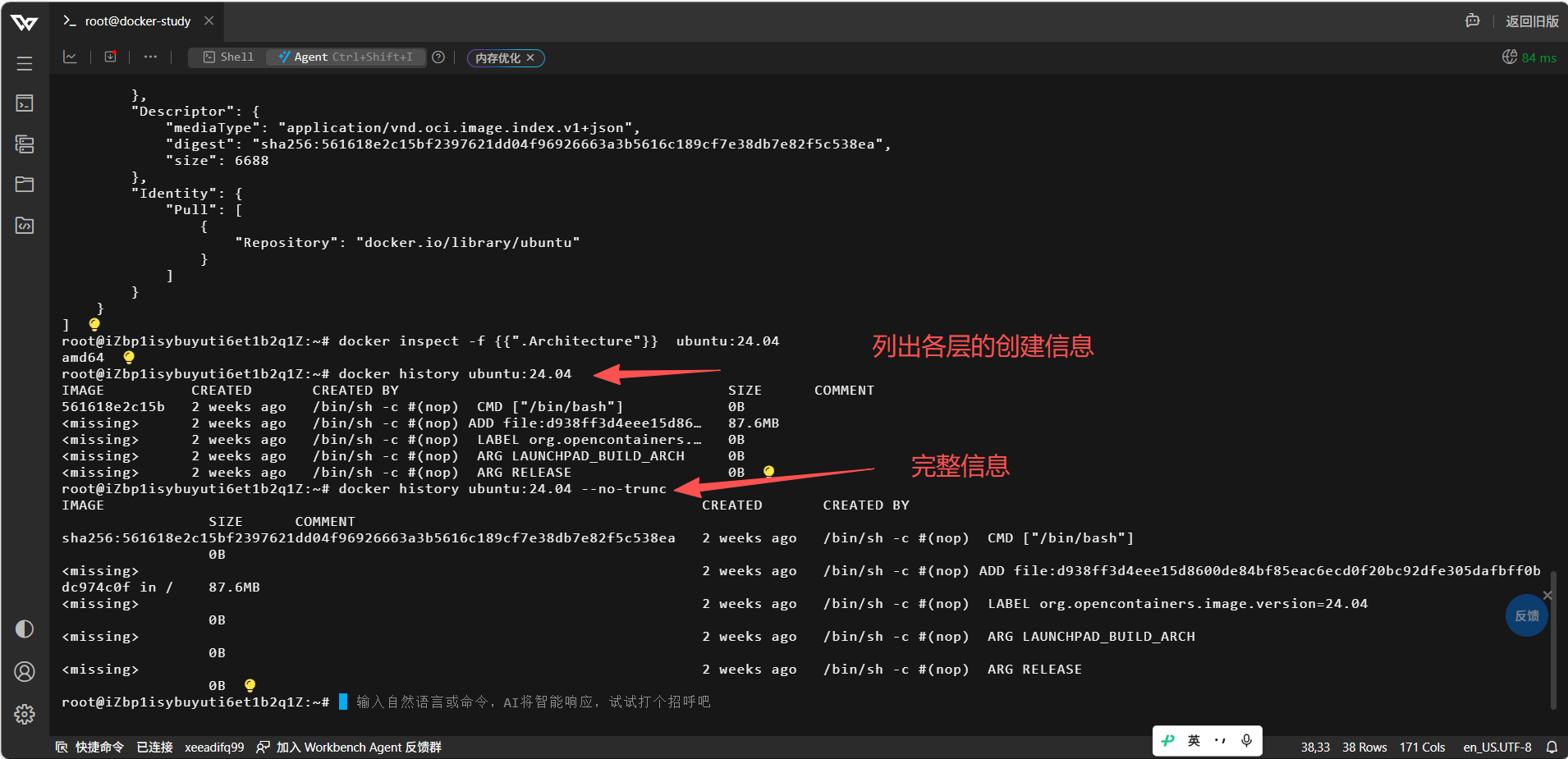Switch to Shell mode
The image size is (1568, 759).
coord(228,57)
